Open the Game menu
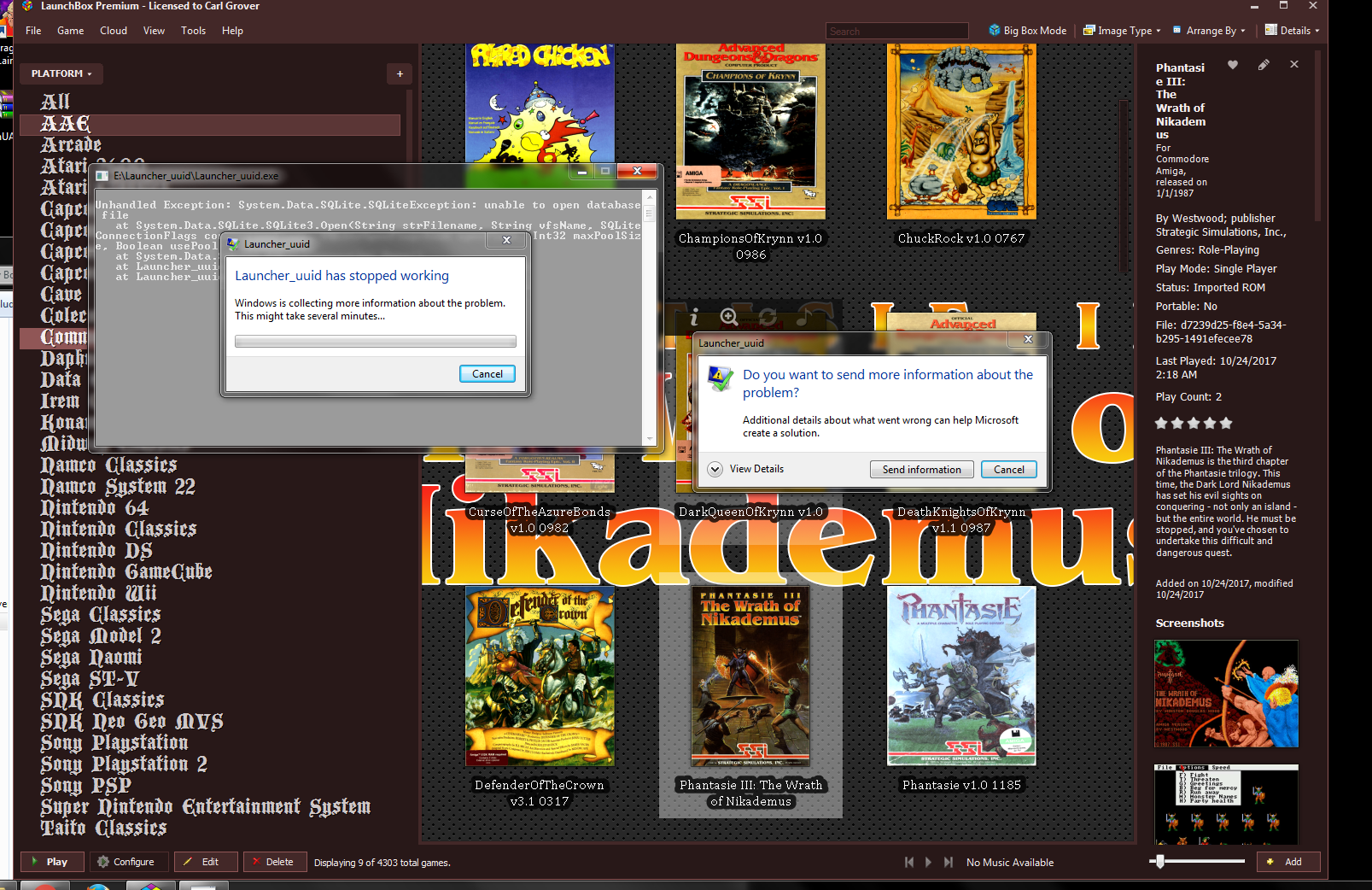The width and height of the screenshot is (1372, 890). coord(70,31)
